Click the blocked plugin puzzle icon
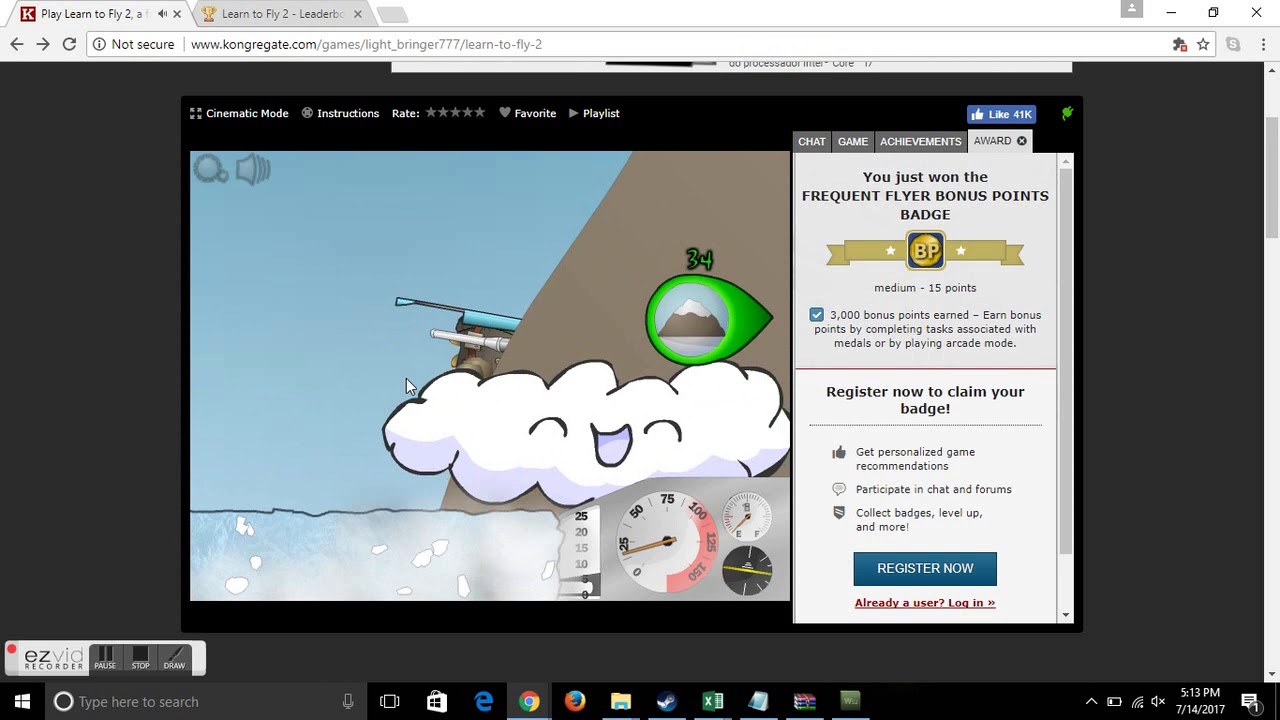Screen dimensions: 1280x720 1180,44
